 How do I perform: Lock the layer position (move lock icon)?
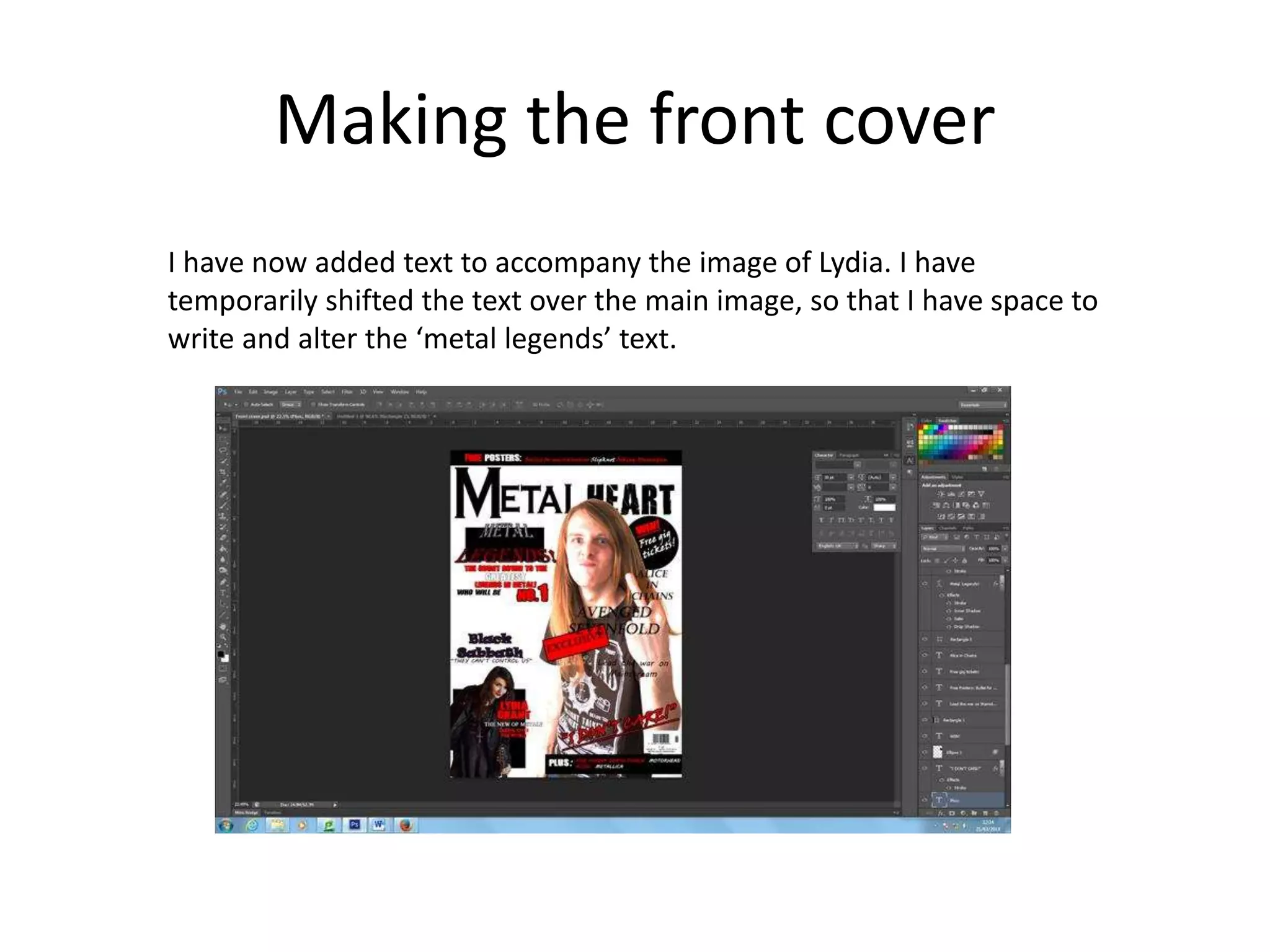[956, 560]
